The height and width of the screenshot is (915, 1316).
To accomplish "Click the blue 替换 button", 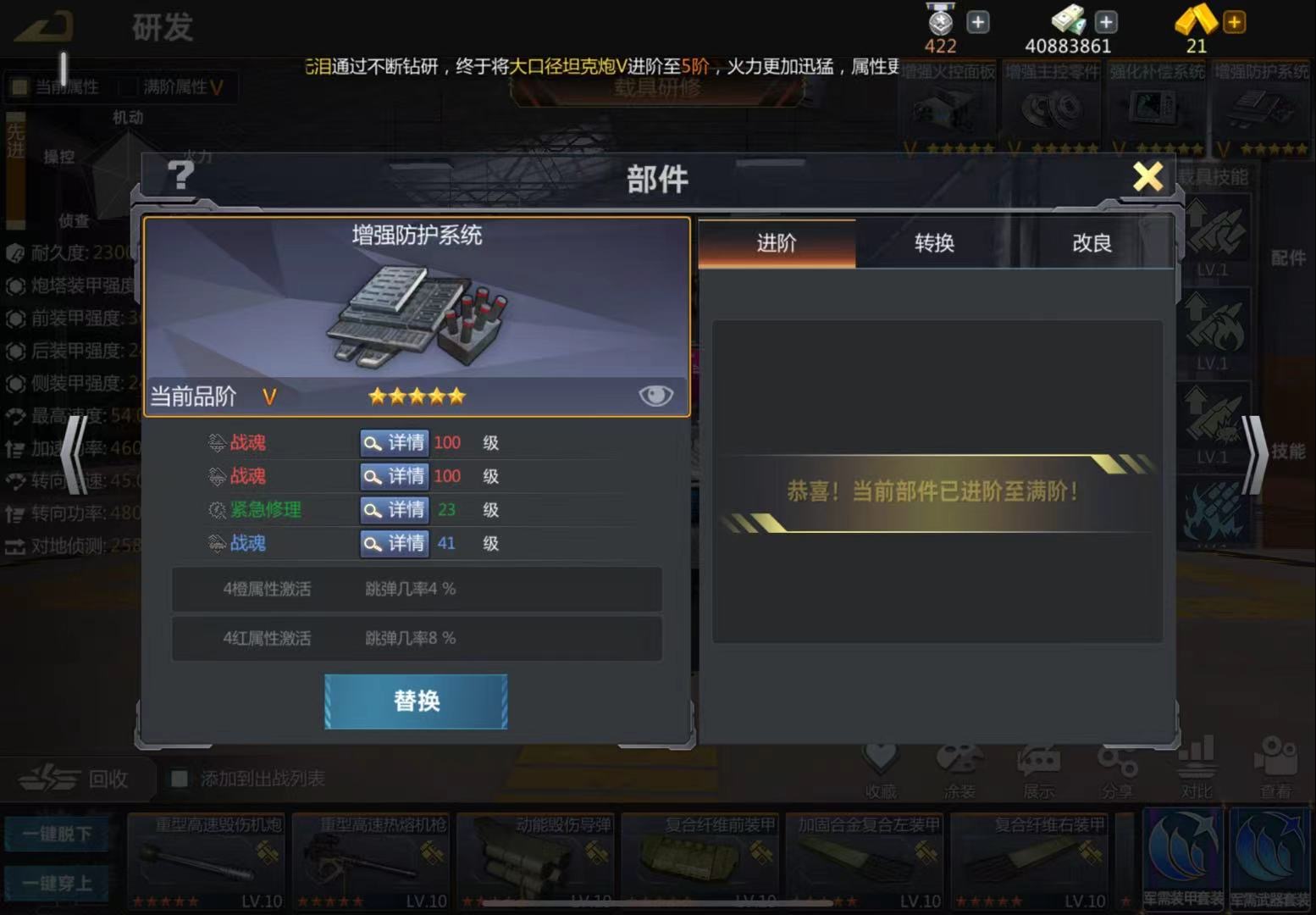I will pyautogui.click(x=416, y=701).
